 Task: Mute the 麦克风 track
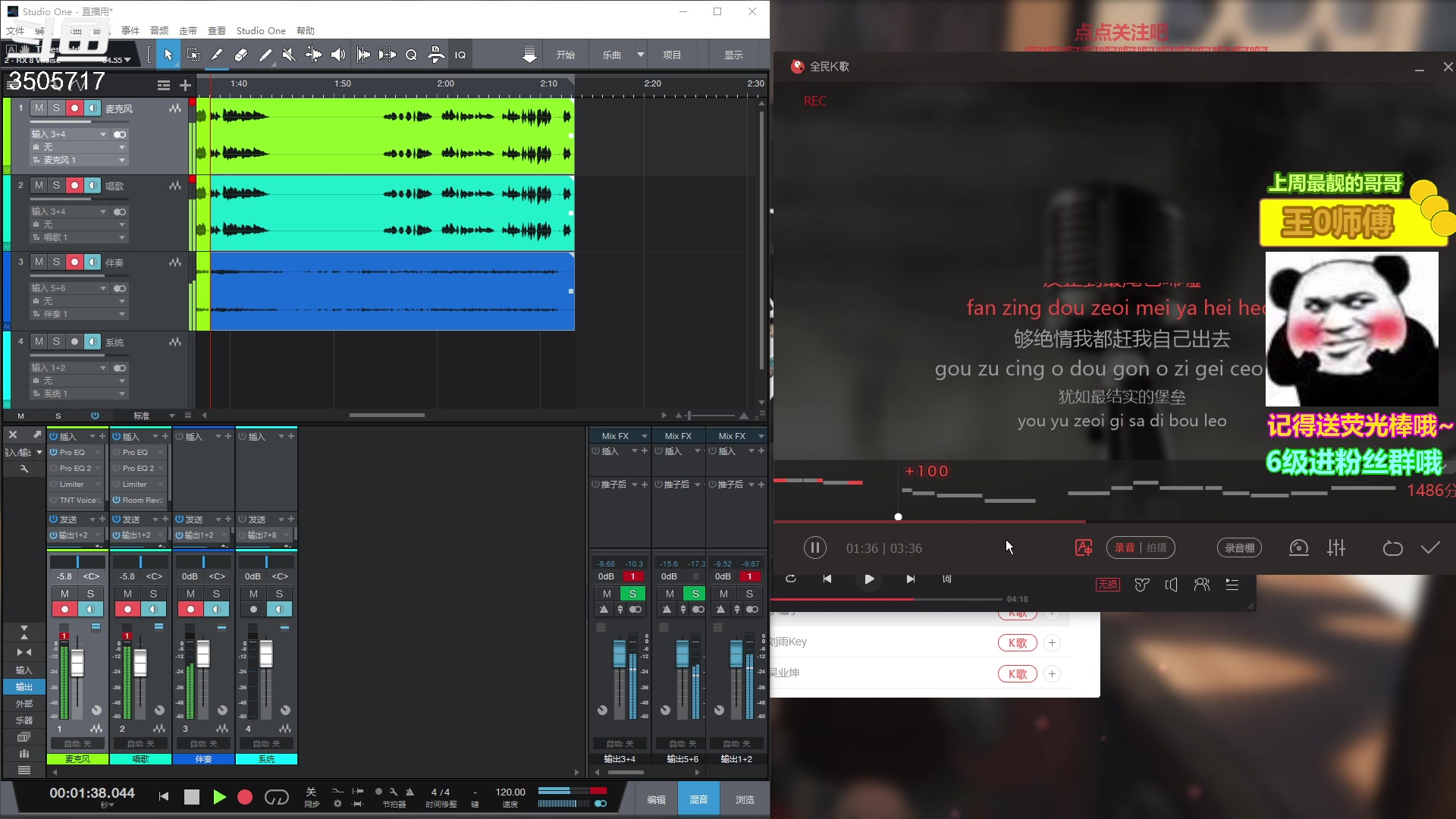coord(39,108)
